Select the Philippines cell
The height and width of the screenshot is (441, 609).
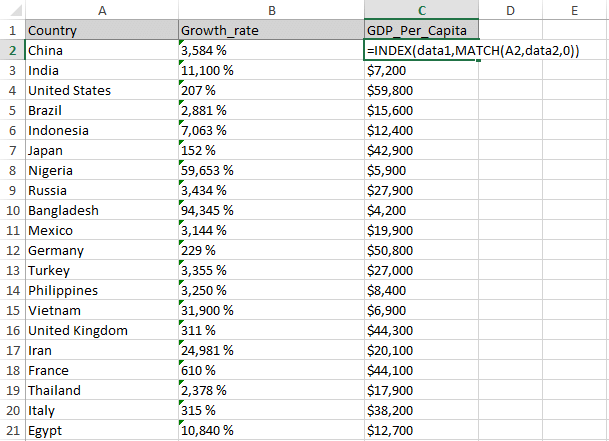(102, 290)
